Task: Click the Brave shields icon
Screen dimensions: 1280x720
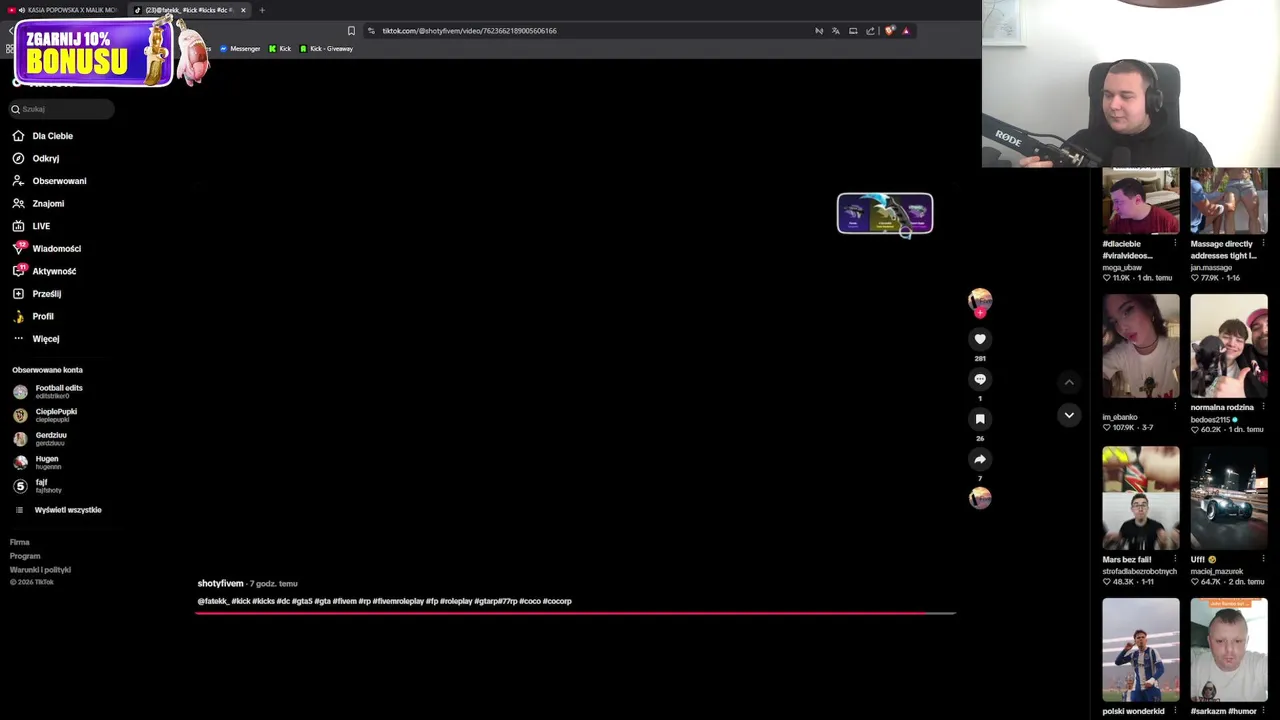Action: click(x=889, y=31)
